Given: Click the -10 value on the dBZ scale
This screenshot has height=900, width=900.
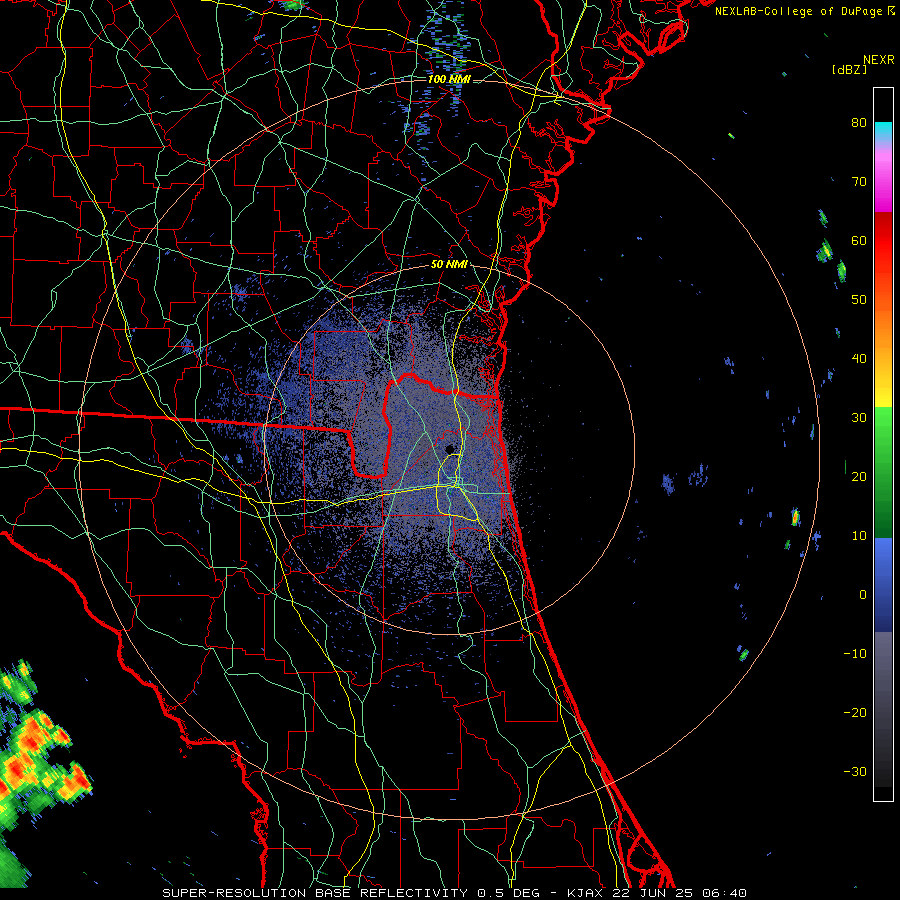Looking at the screenshot, I should click(x=855, y=654).
